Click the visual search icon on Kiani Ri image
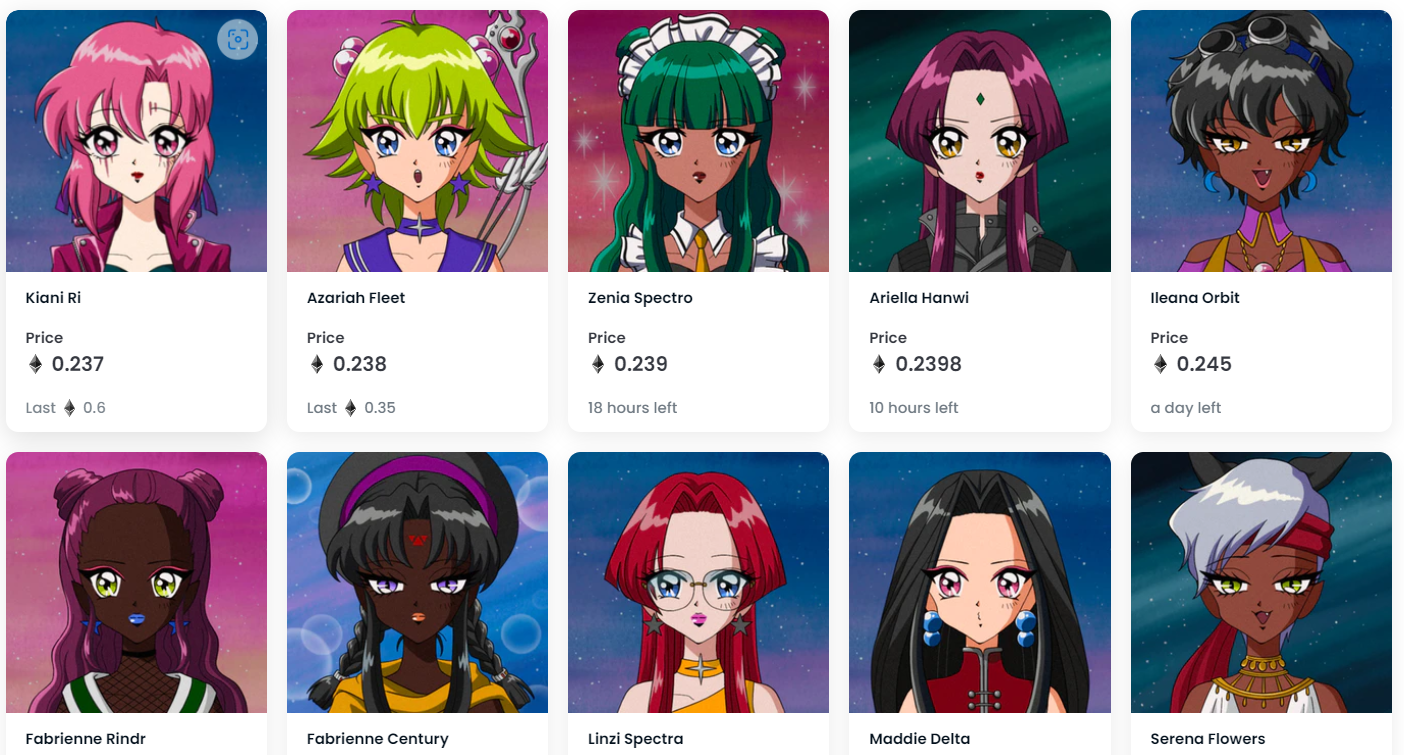The height and width of the screenshot is (755, 1404). [237, 40]
